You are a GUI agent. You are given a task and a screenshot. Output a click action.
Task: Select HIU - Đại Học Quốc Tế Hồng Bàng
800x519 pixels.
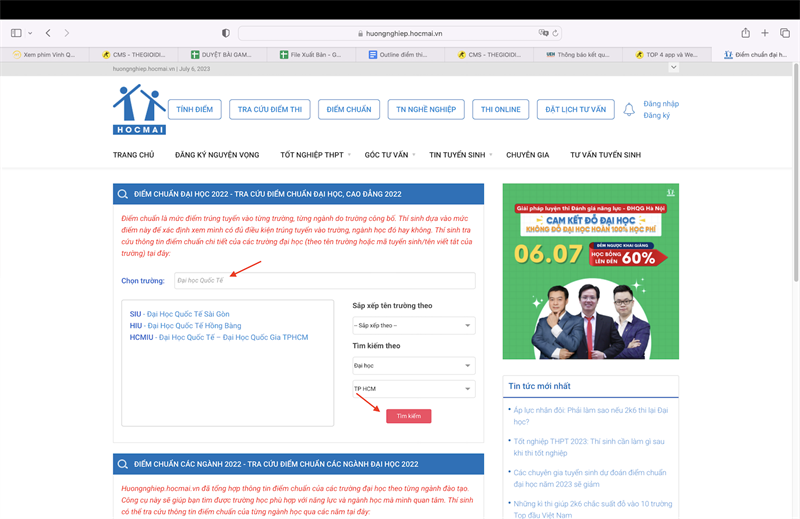point(185,326)
